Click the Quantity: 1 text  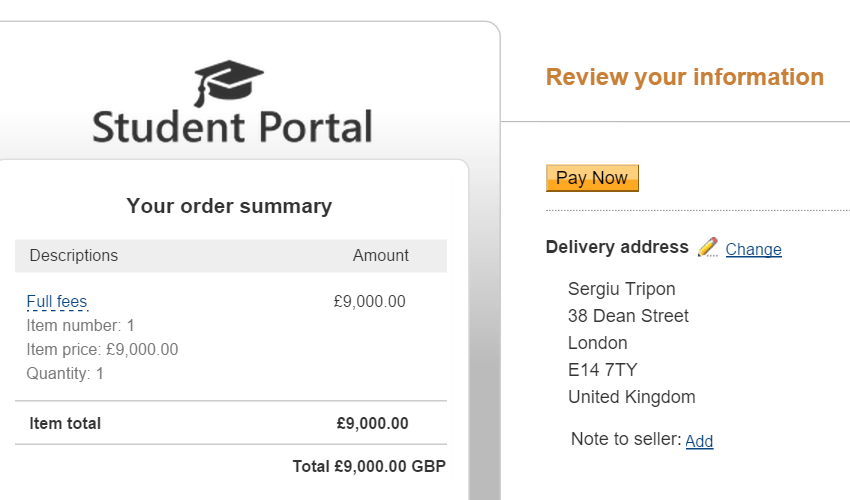coord(65,374)
